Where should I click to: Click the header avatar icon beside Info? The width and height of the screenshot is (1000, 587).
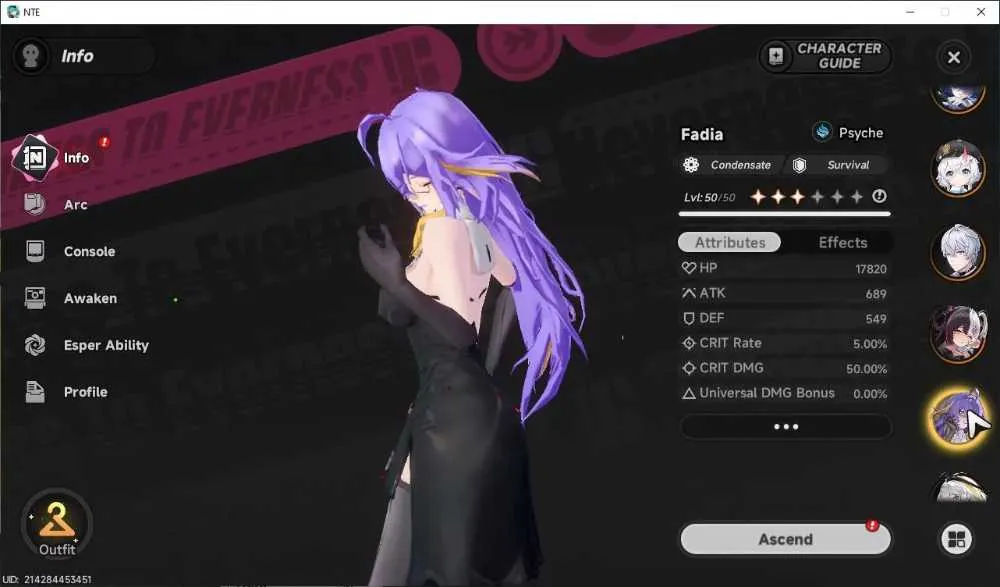tap(30, 56)
